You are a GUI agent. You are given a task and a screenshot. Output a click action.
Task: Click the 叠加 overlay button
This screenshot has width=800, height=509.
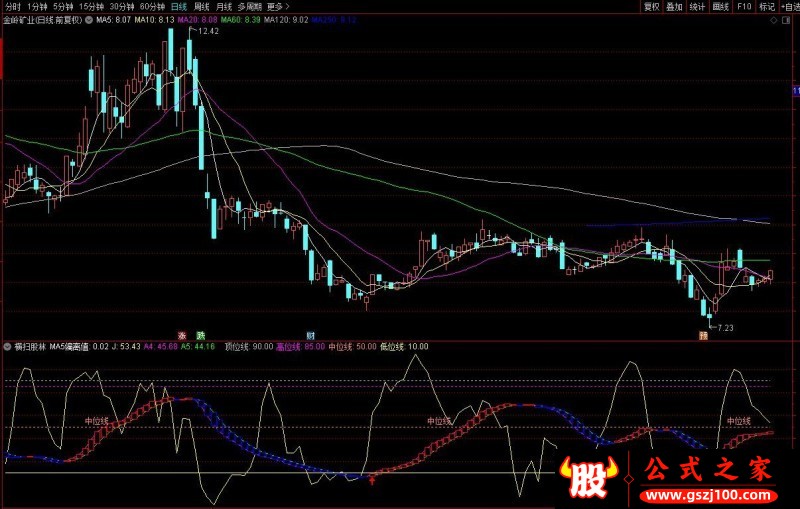click(674, 6)
